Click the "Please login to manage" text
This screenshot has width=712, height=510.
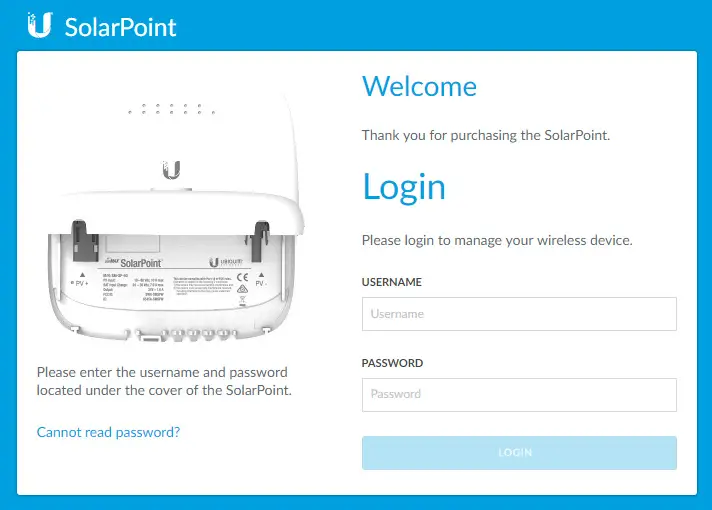[497, 241]
